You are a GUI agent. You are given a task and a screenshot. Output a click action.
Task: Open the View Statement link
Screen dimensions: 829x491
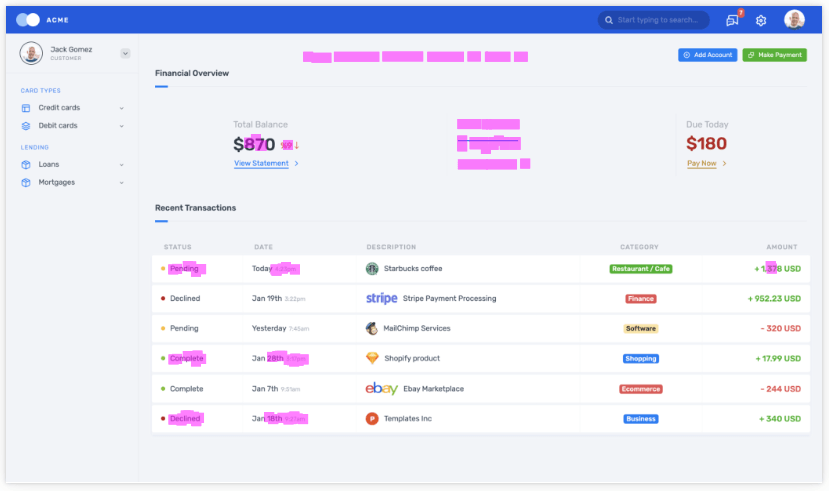pyautogui.click(x=261, y=163)
